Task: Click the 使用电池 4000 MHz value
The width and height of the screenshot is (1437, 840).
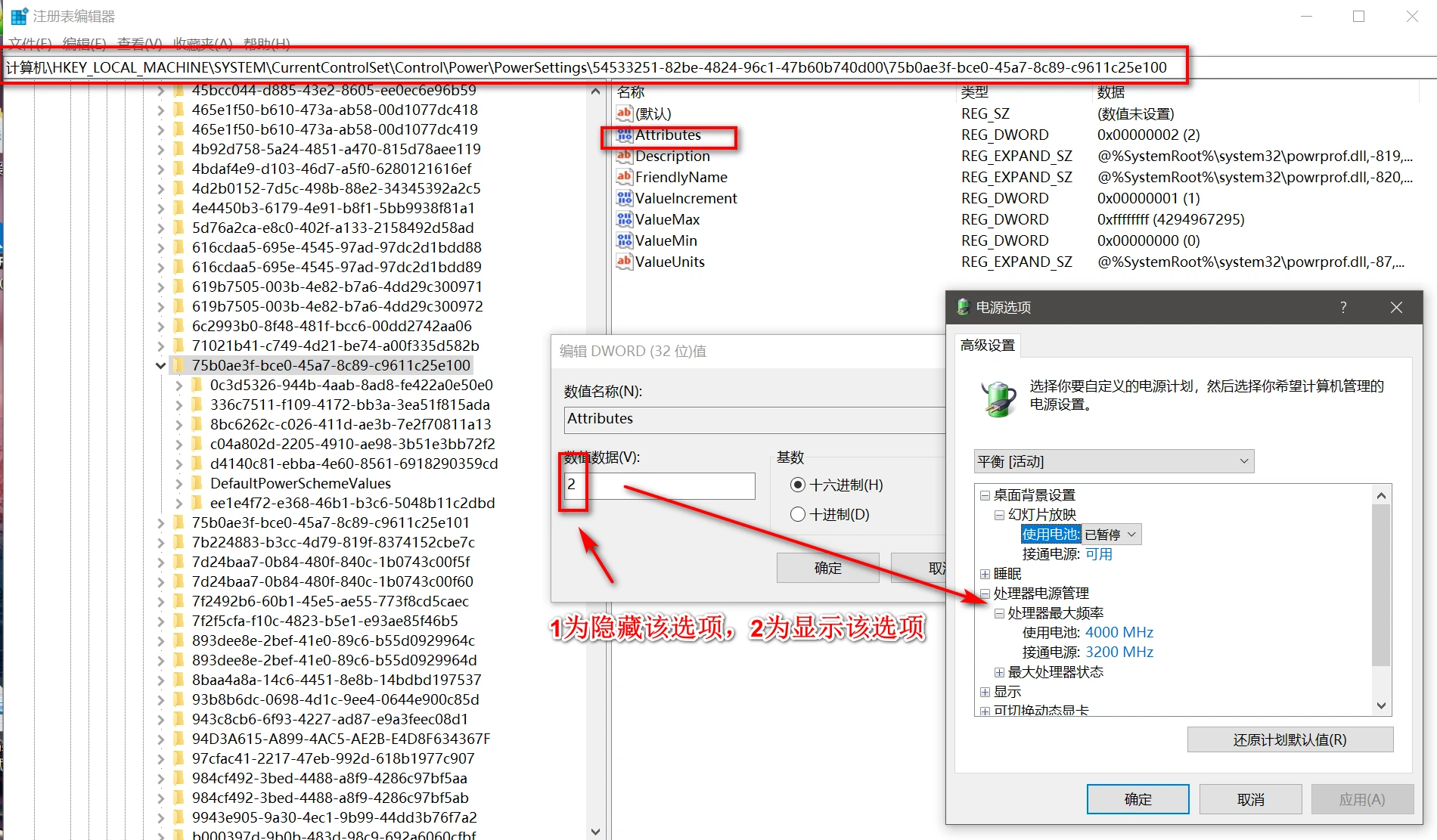Action: click(1119, 632)
